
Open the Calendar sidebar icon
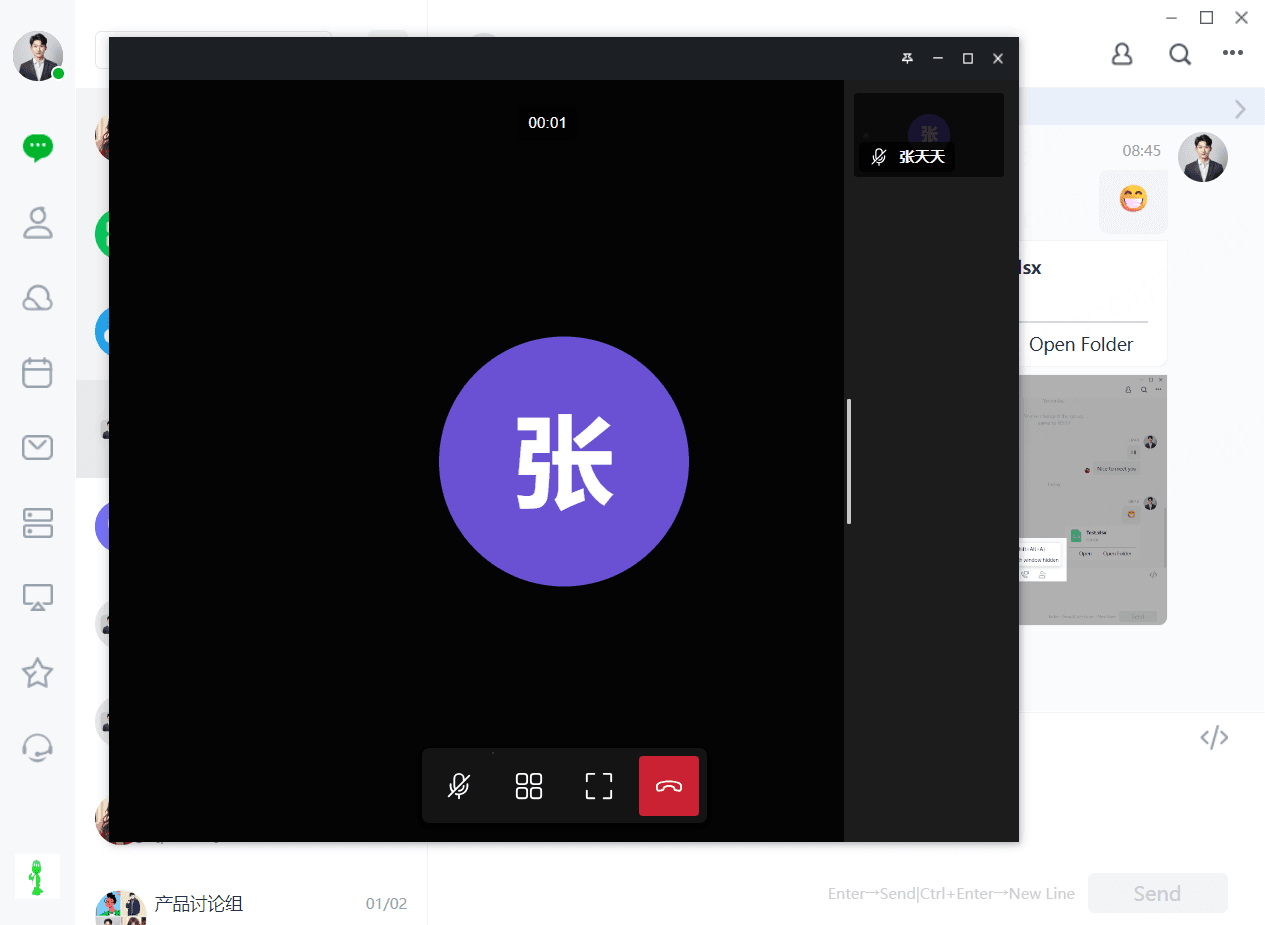38,373
